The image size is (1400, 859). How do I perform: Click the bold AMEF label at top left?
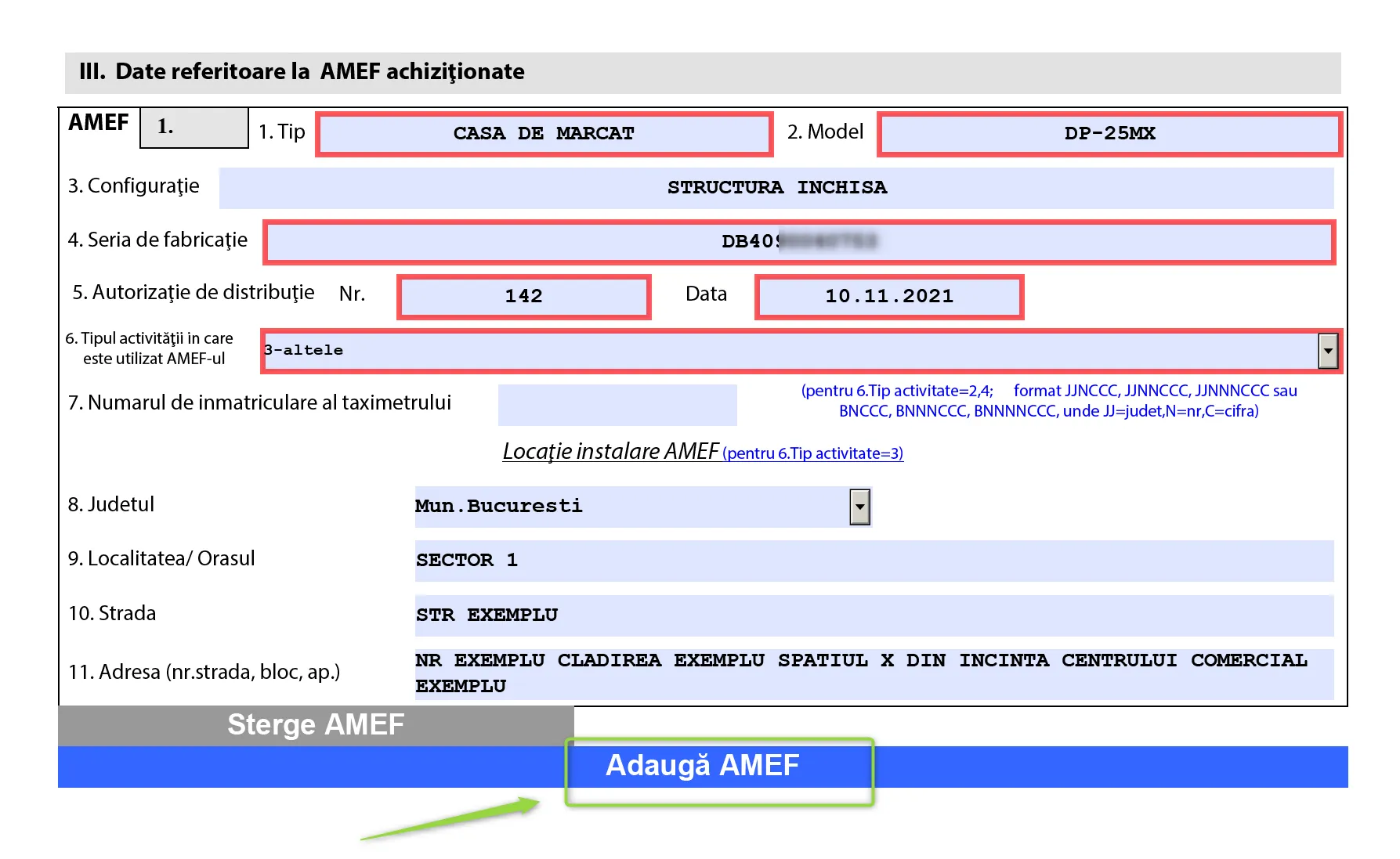99,123
